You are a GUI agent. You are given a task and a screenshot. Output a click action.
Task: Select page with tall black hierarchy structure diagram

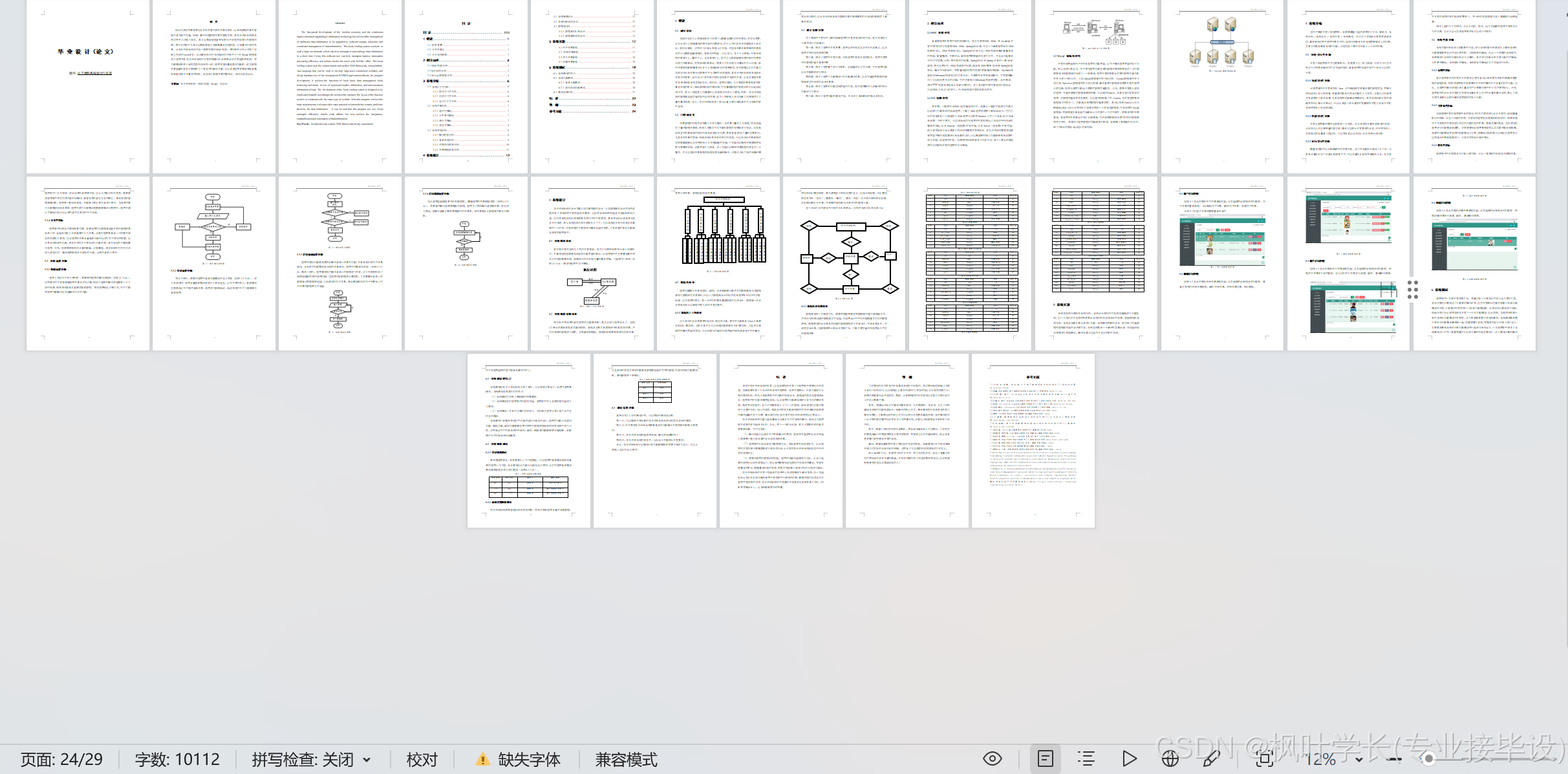point(718,263)
